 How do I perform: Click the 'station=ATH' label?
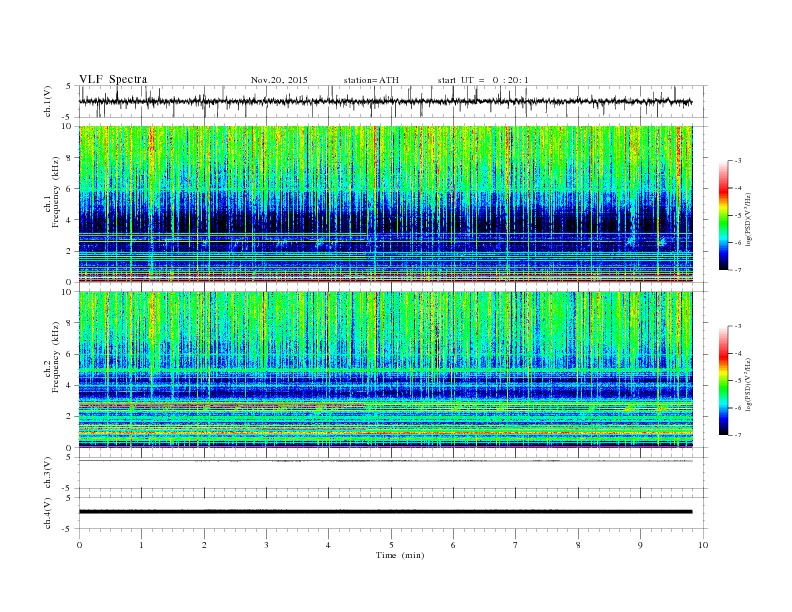click(371, 80)
